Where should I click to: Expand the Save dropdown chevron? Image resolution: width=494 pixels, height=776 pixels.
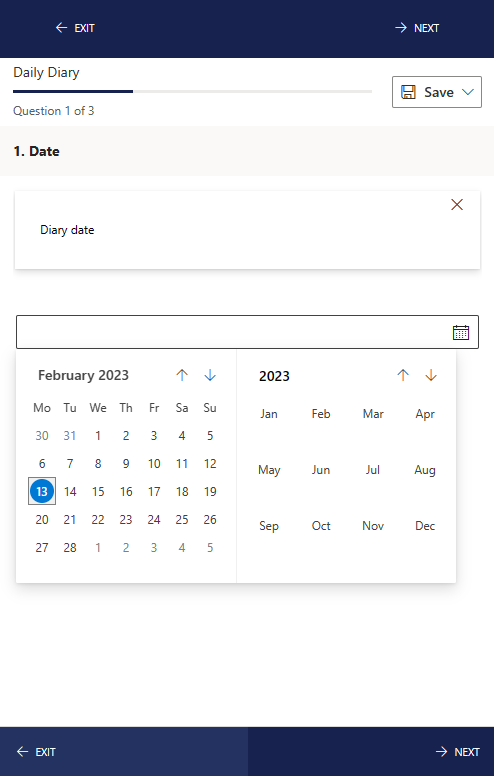(468, 92)
